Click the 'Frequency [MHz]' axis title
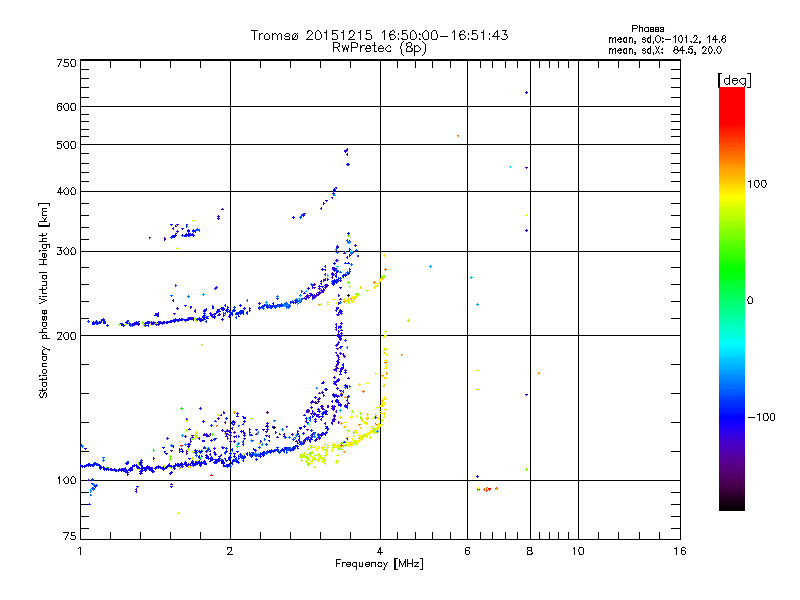800x600 pixels. [x=379, y=564]
